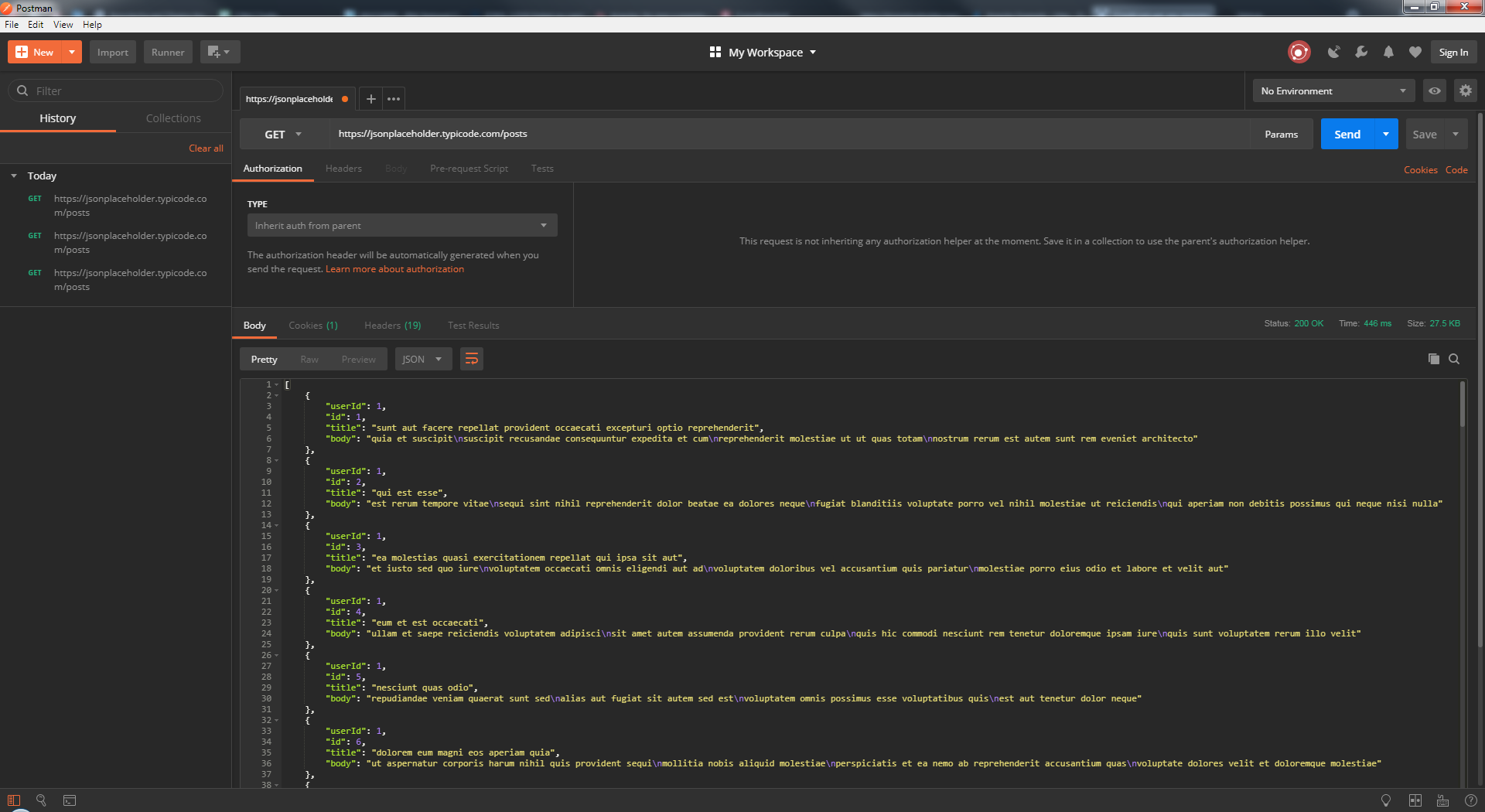Open the help question mark icon

[x=1470, y=800]
